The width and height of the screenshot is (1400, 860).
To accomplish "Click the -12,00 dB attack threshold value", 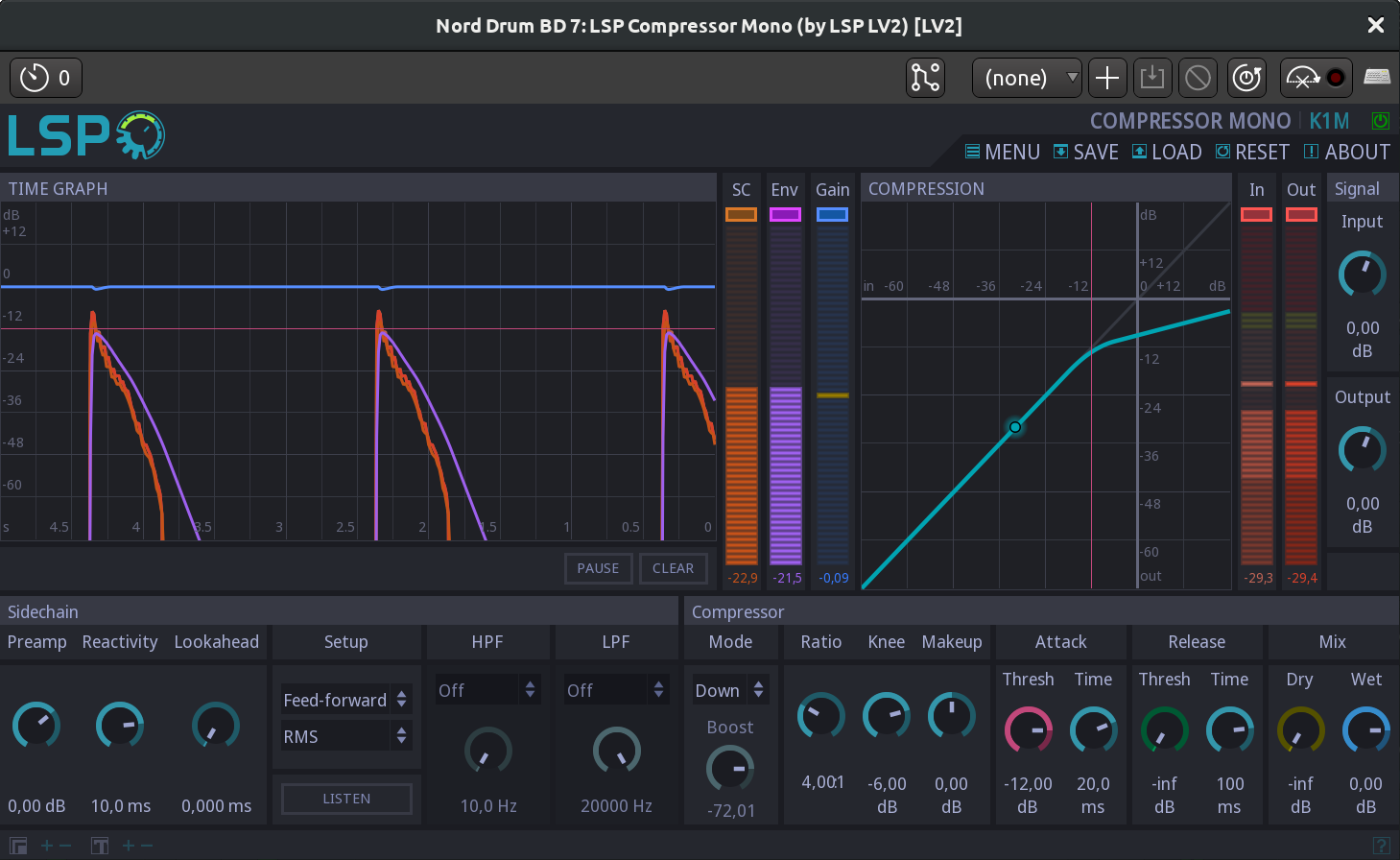I will point(1028,796).
